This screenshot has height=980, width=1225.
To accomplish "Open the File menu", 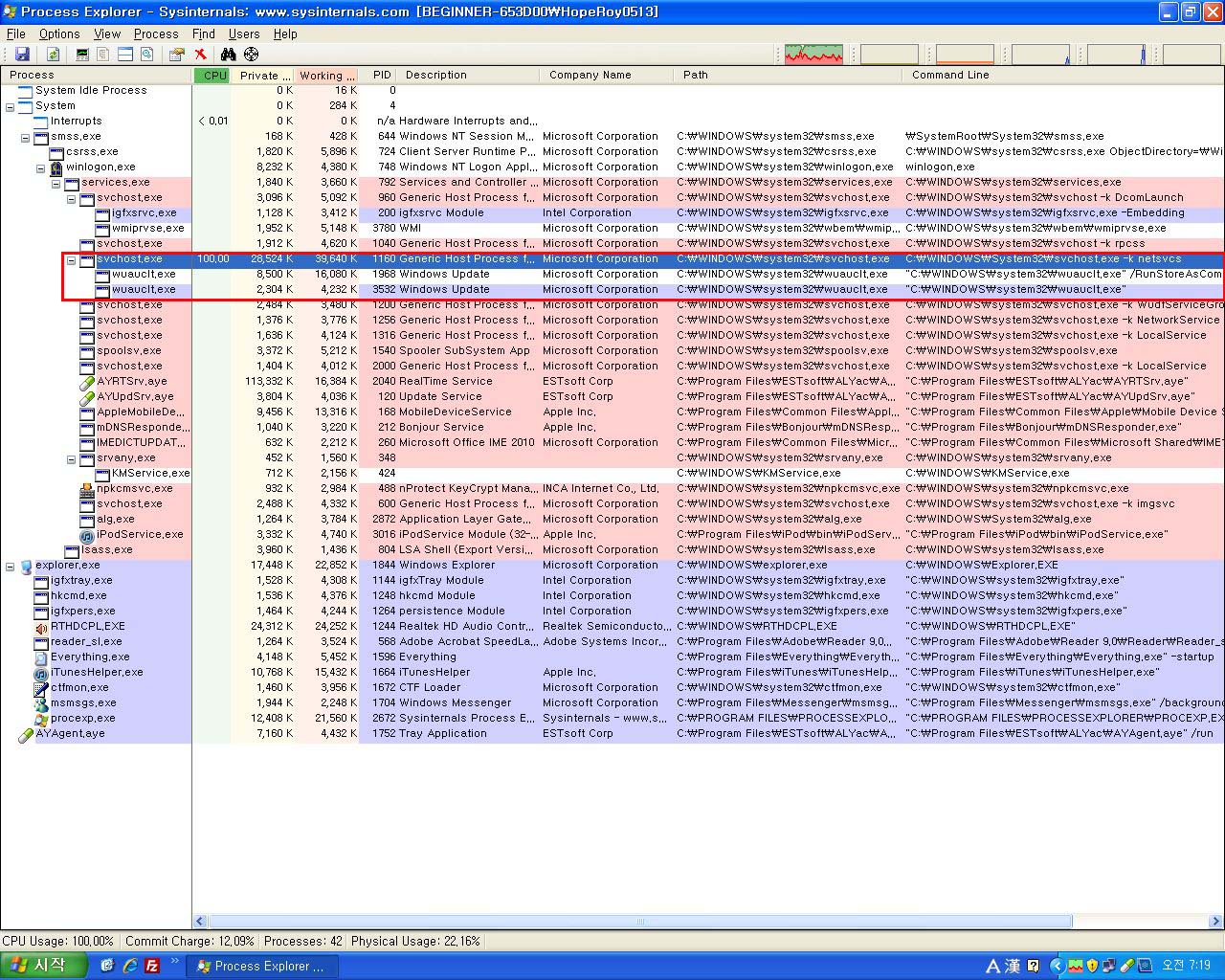I will (16, 33).
